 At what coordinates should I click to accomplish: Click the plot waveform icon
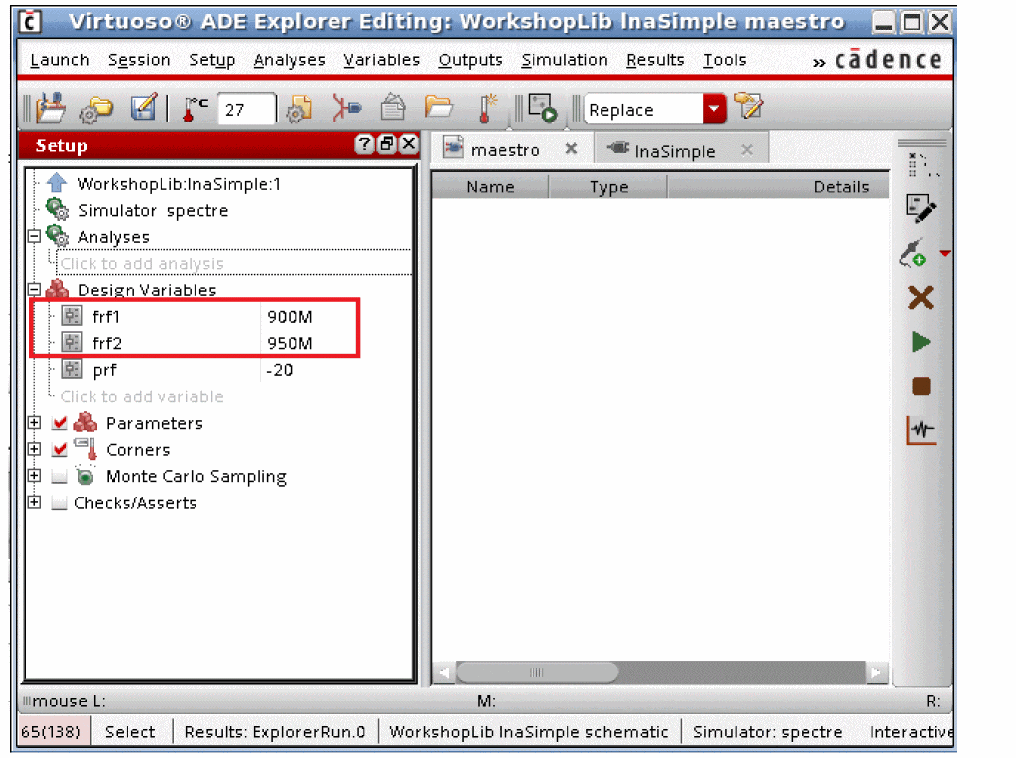(x=921, y=430)
